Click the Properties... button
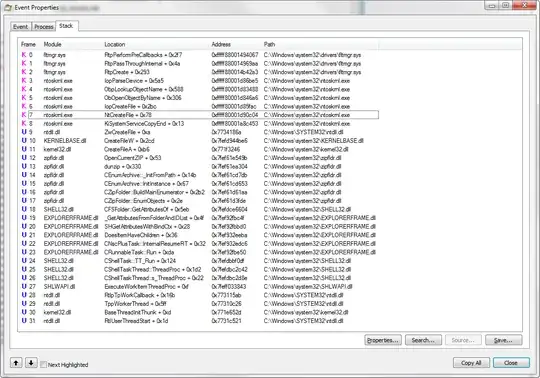This screenshot has width=540, height=378. [383, 340]
